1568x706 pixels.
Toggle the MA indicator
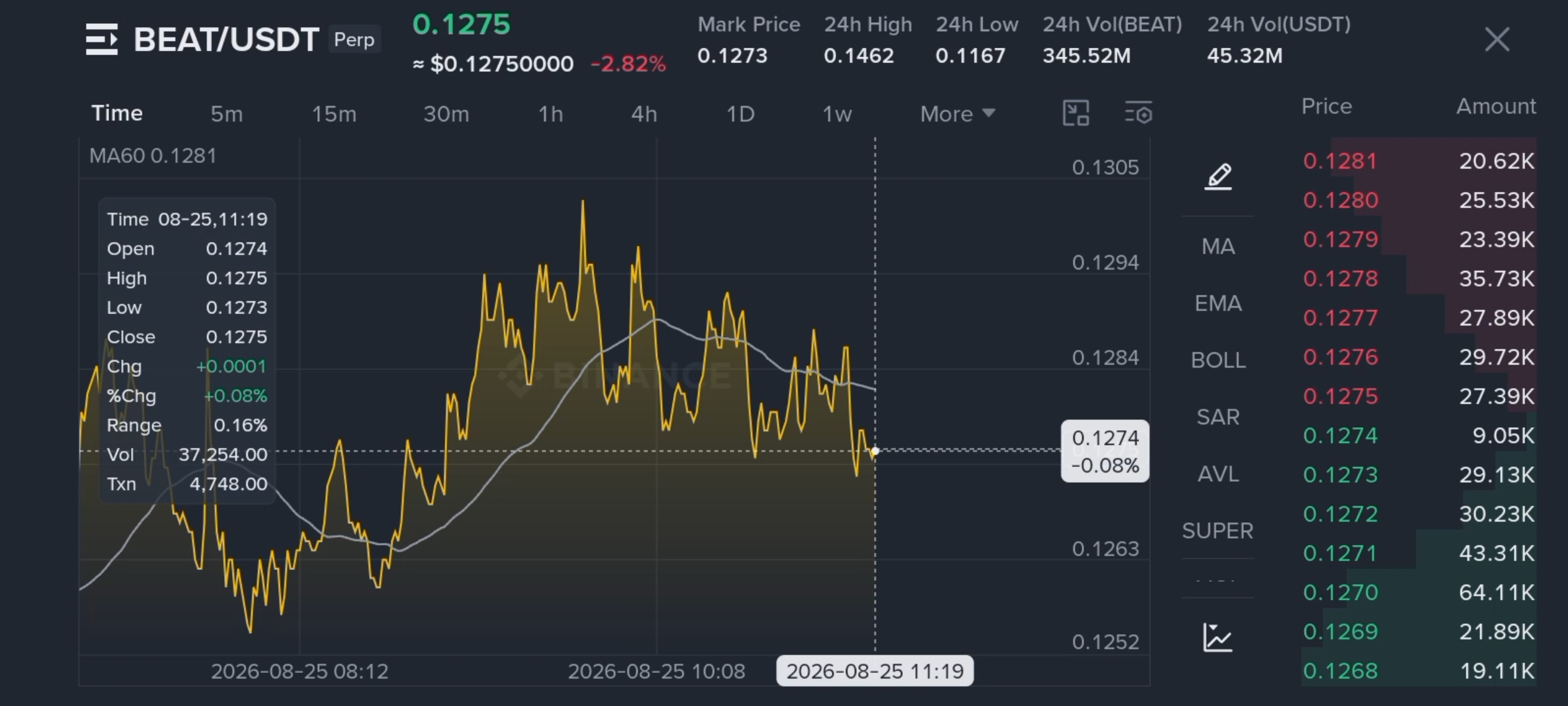tap(1218, 246)
